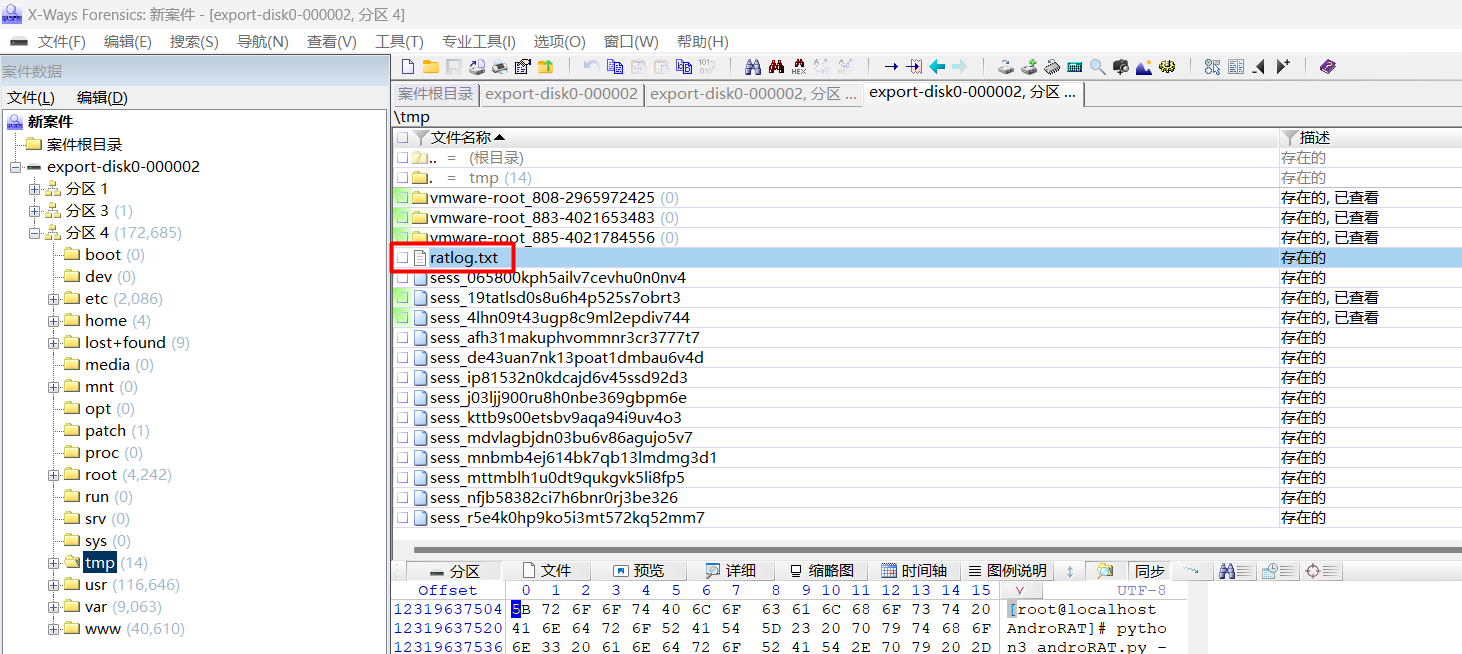The image size is (1462, 654).
Task: Click the Open folder toolbar icon
Action: pyautogui.click(x=430, y=67)
